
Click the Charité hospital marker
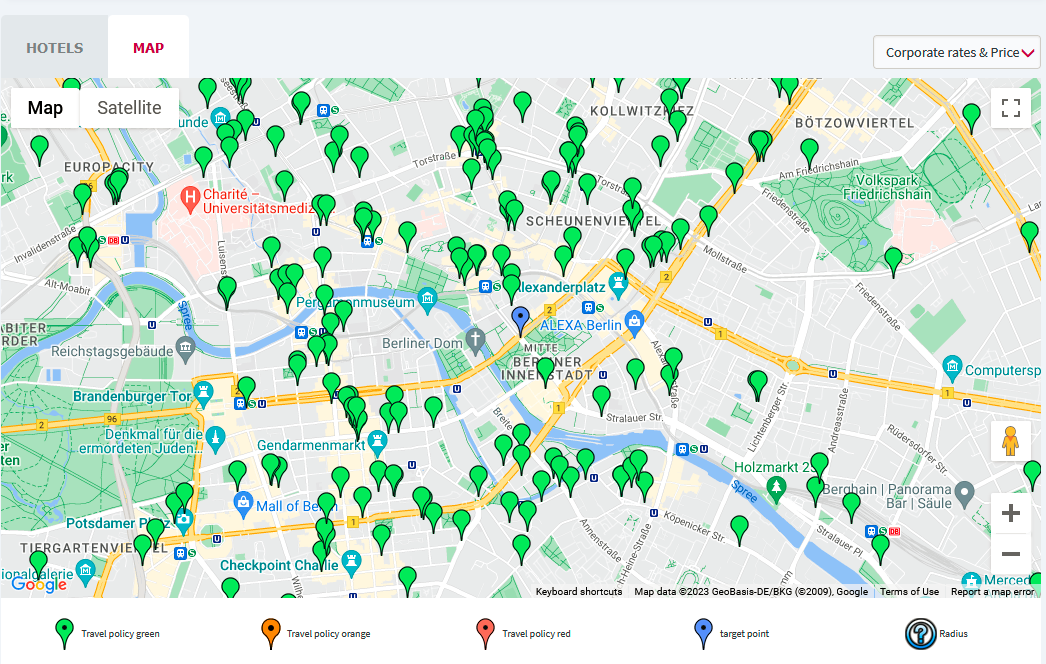[x=190, y=198]
